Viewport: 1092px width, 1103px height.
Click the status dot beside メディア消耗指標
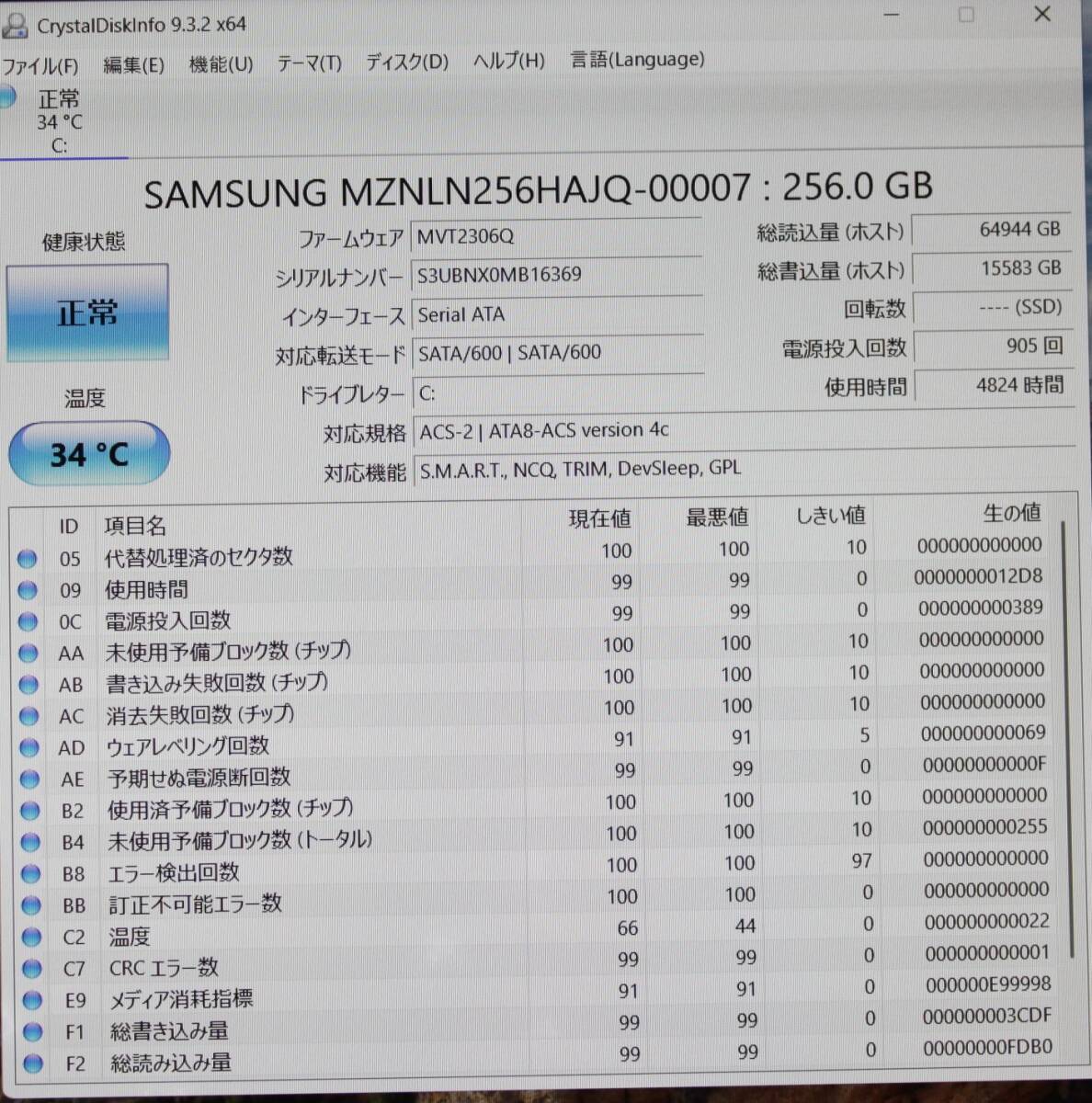33,1001
